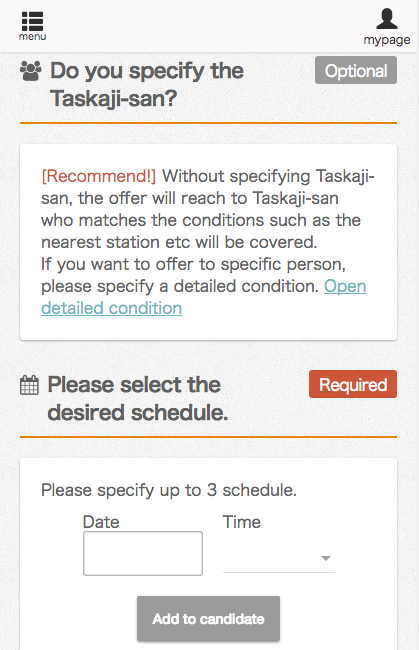Click "Please specify up to 3 schedule." text
Viewport: 419px width, 650px height.
[169, 490]
